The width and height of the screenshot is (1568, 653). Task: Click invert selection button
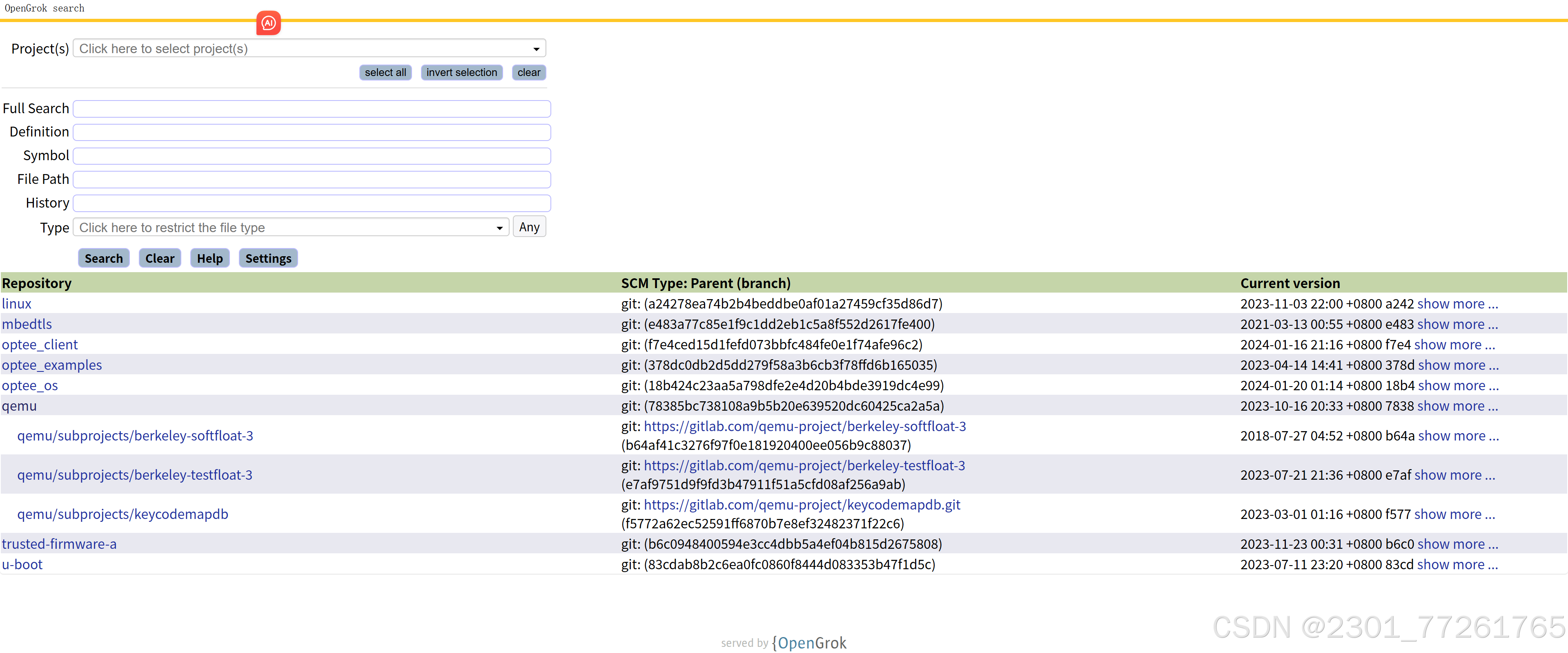pos(461,72)
